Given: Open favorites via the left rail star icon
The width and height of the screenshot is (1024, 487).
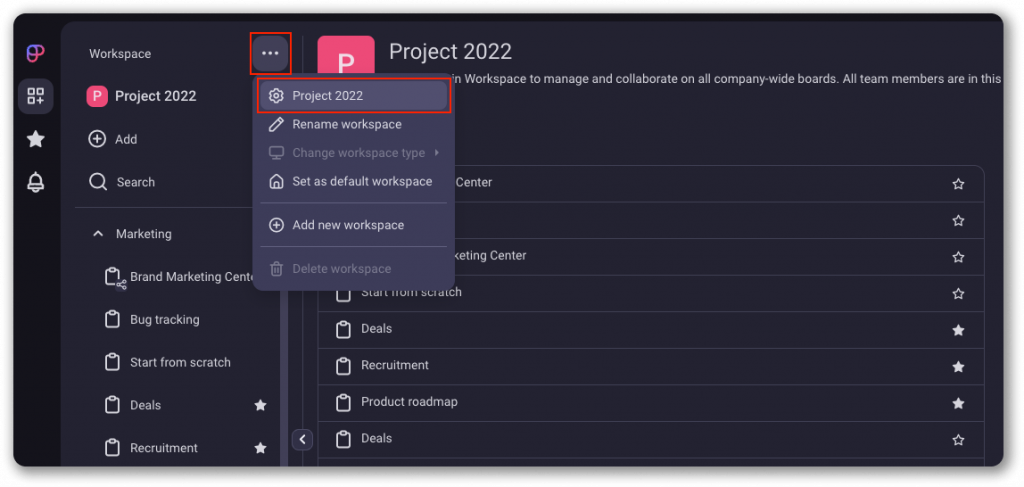Looking at the screenshot, I should (36, 139).
